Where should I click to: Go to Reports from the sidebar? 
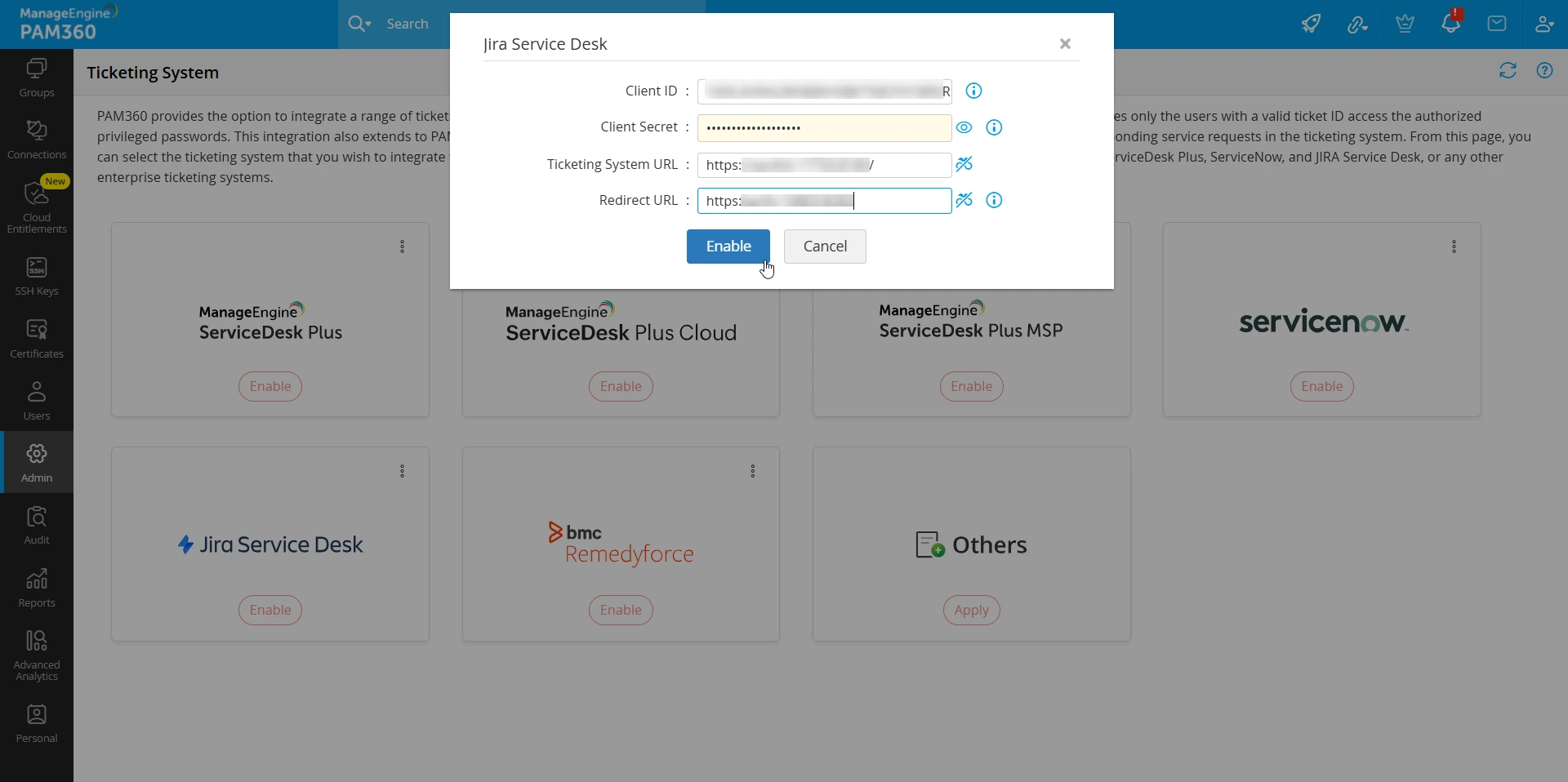pos(36,587)
